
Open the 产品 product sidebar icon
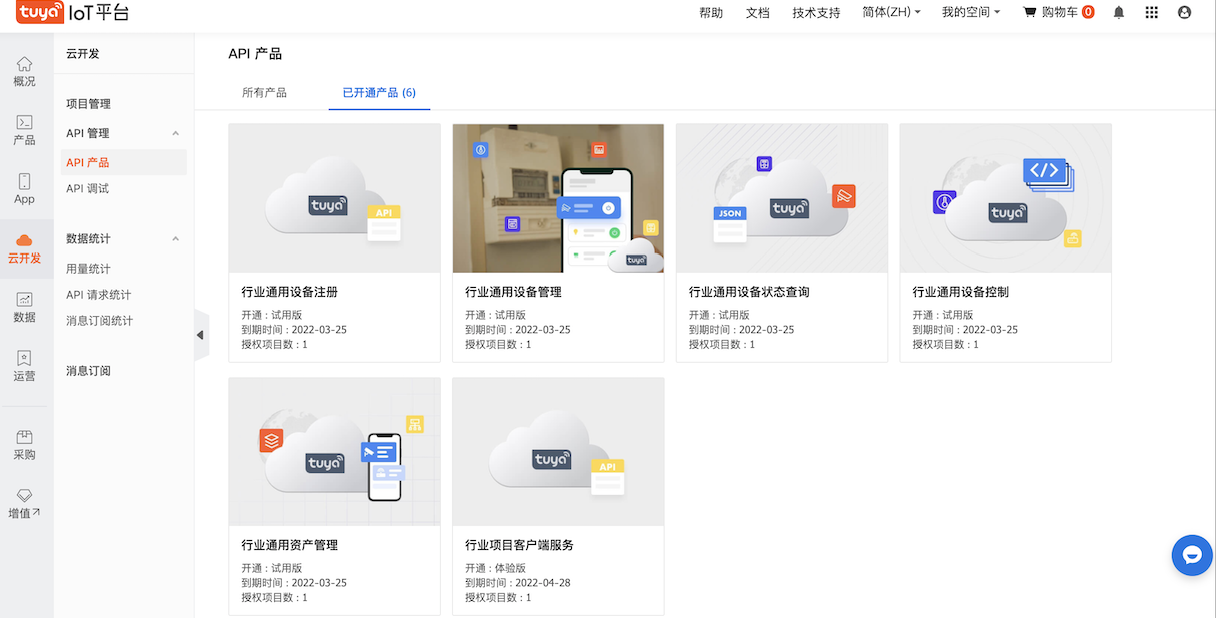pyautogui.click(x=24, y=130)
